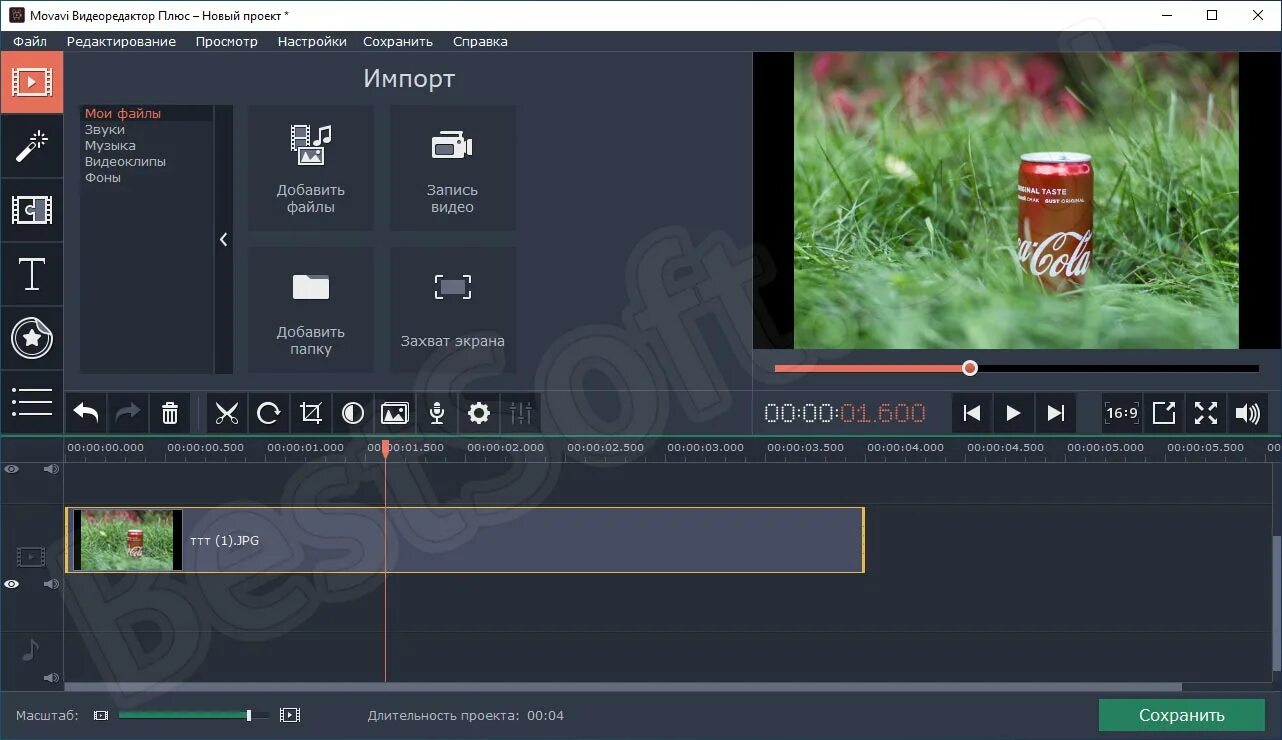The width and height of the screenshot is (1282, 740).
Task: Click the video track film icon
Action: [31, 556]
